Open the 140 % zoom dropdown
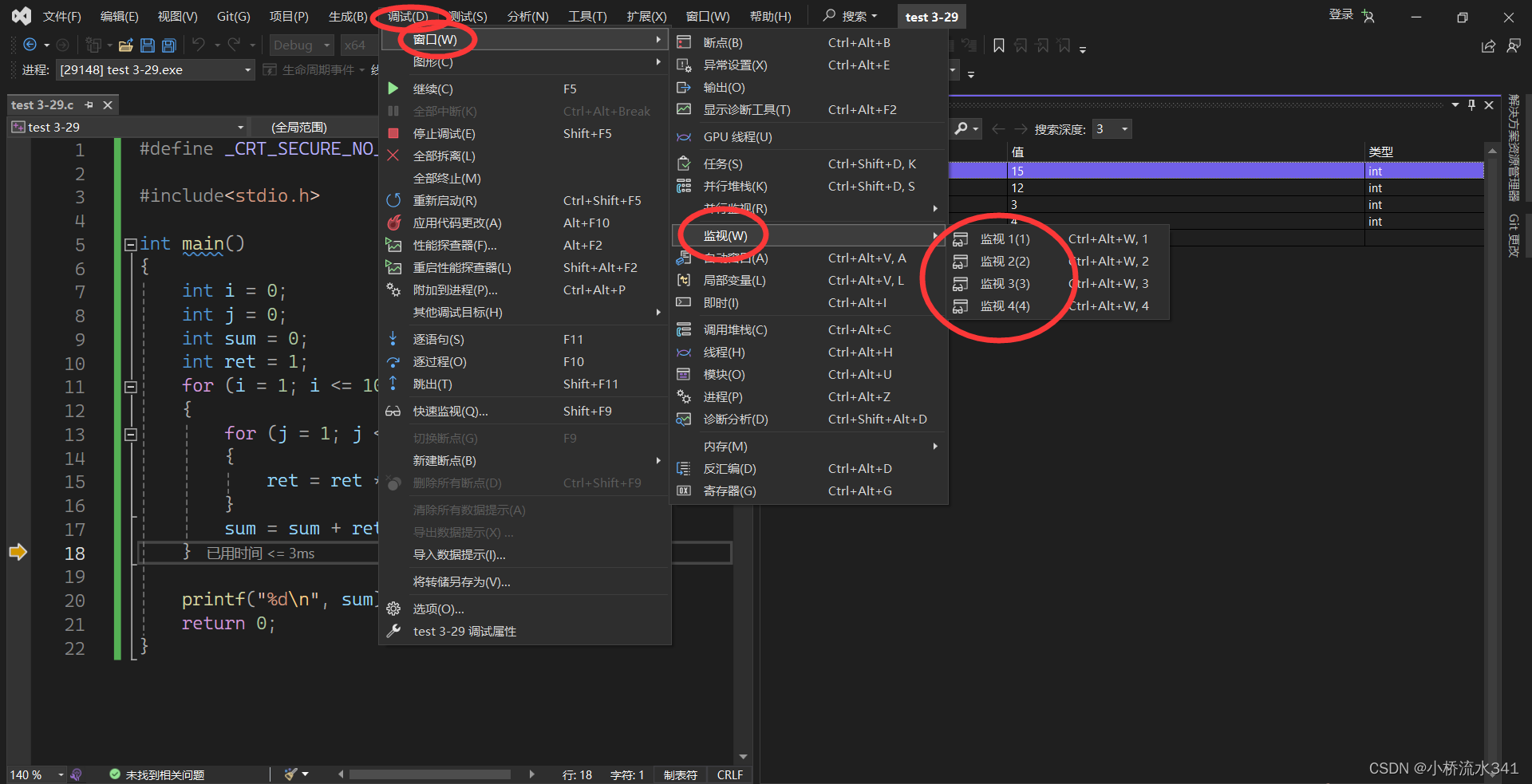The width and height of the screenshot is (1532, 784). [61, 774]
